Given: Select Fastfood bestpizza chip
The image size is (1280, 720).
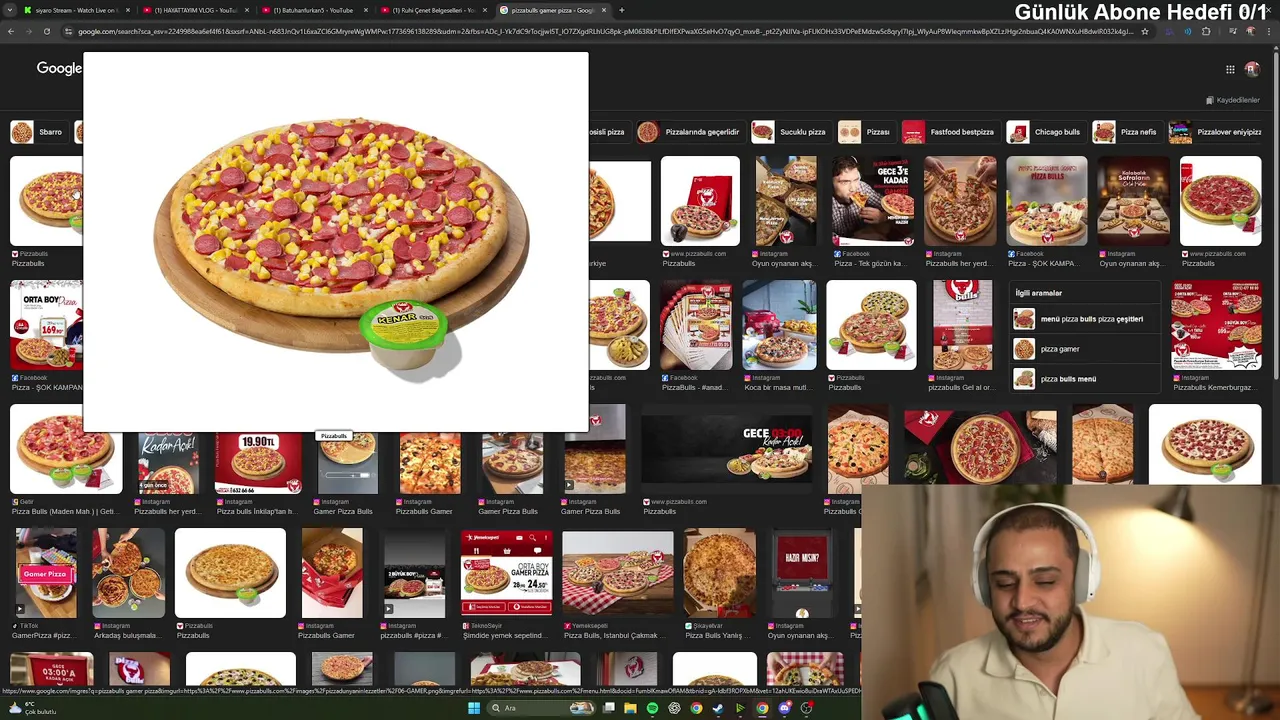Looking at the screenshot, I should tap(950, 132).
